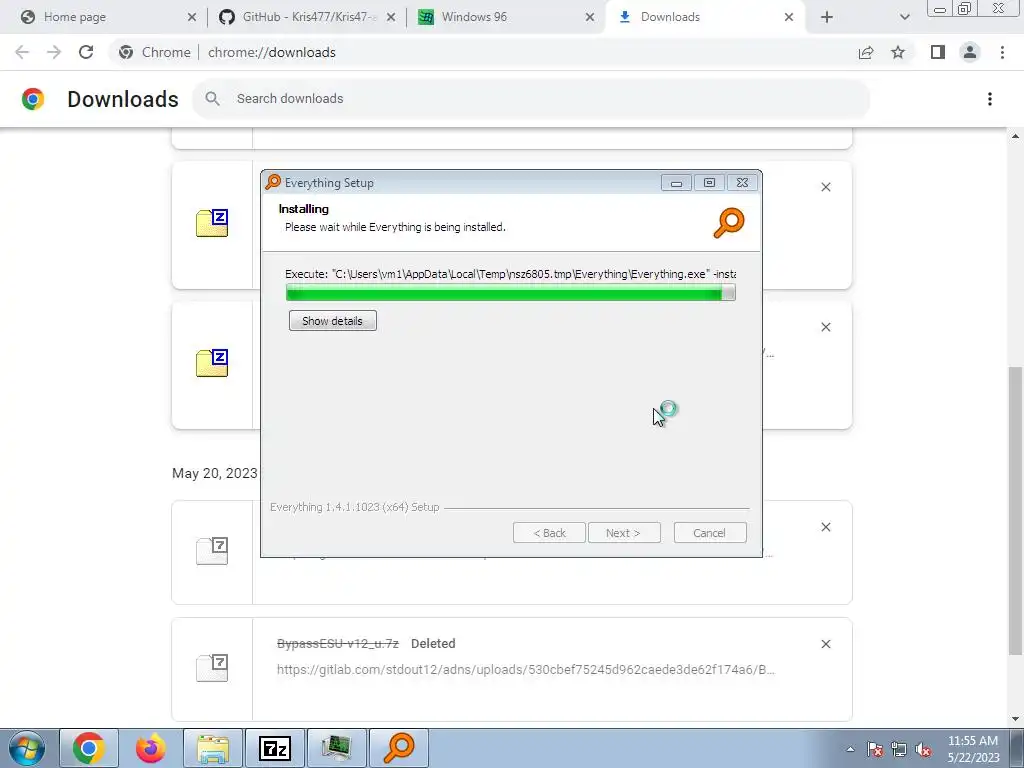Viewport: 1024px width, 768px height.
Task: Bookmark this tab with the star icon
Action: point(898,52)
